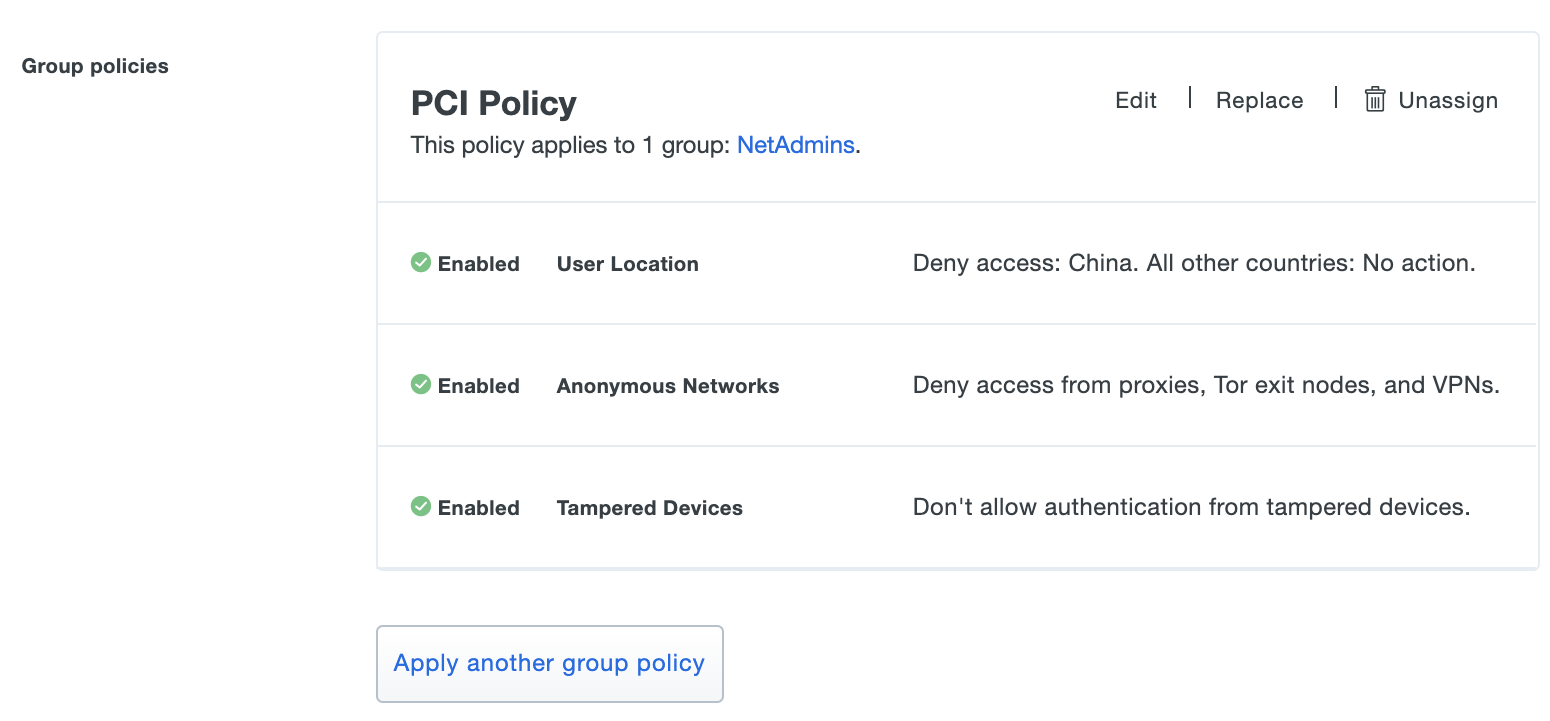Click the Tampered Devices policy name
Screen dimensions: 1550x721
(x=649, y=507)
